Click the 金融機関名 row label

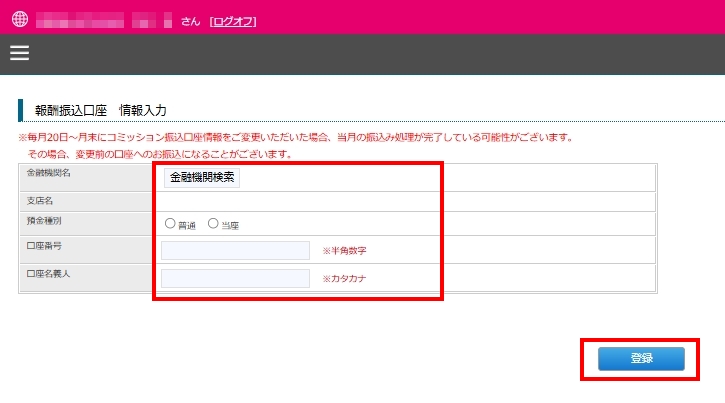click(49, 173)
